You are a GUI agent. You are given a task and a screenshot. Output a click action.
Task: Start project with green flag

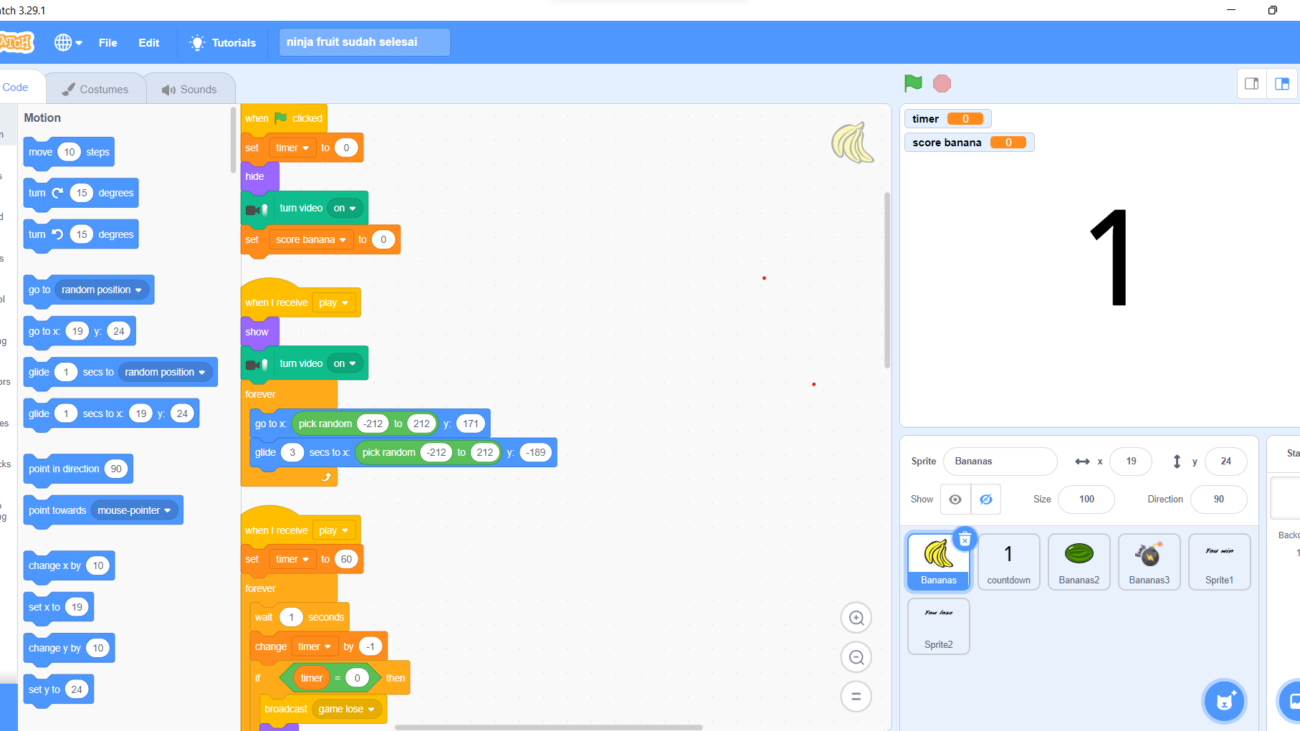(913, 84)
